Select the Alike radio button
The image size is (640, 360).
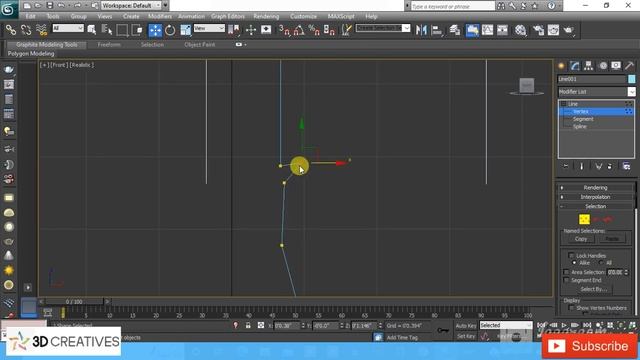click(x=574, y=262)
